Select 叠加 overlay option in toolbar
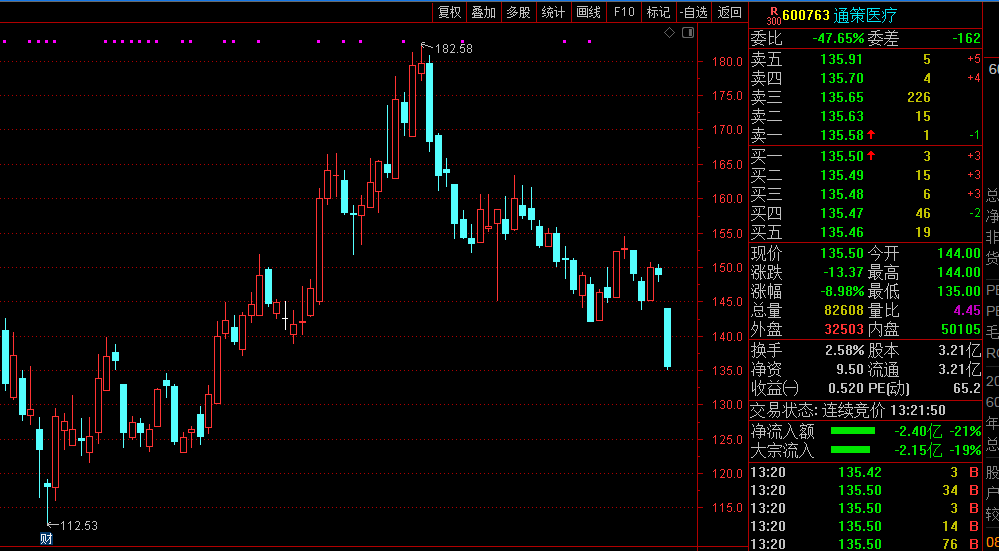This screenshot has height=551, width=999. [484, 12]
